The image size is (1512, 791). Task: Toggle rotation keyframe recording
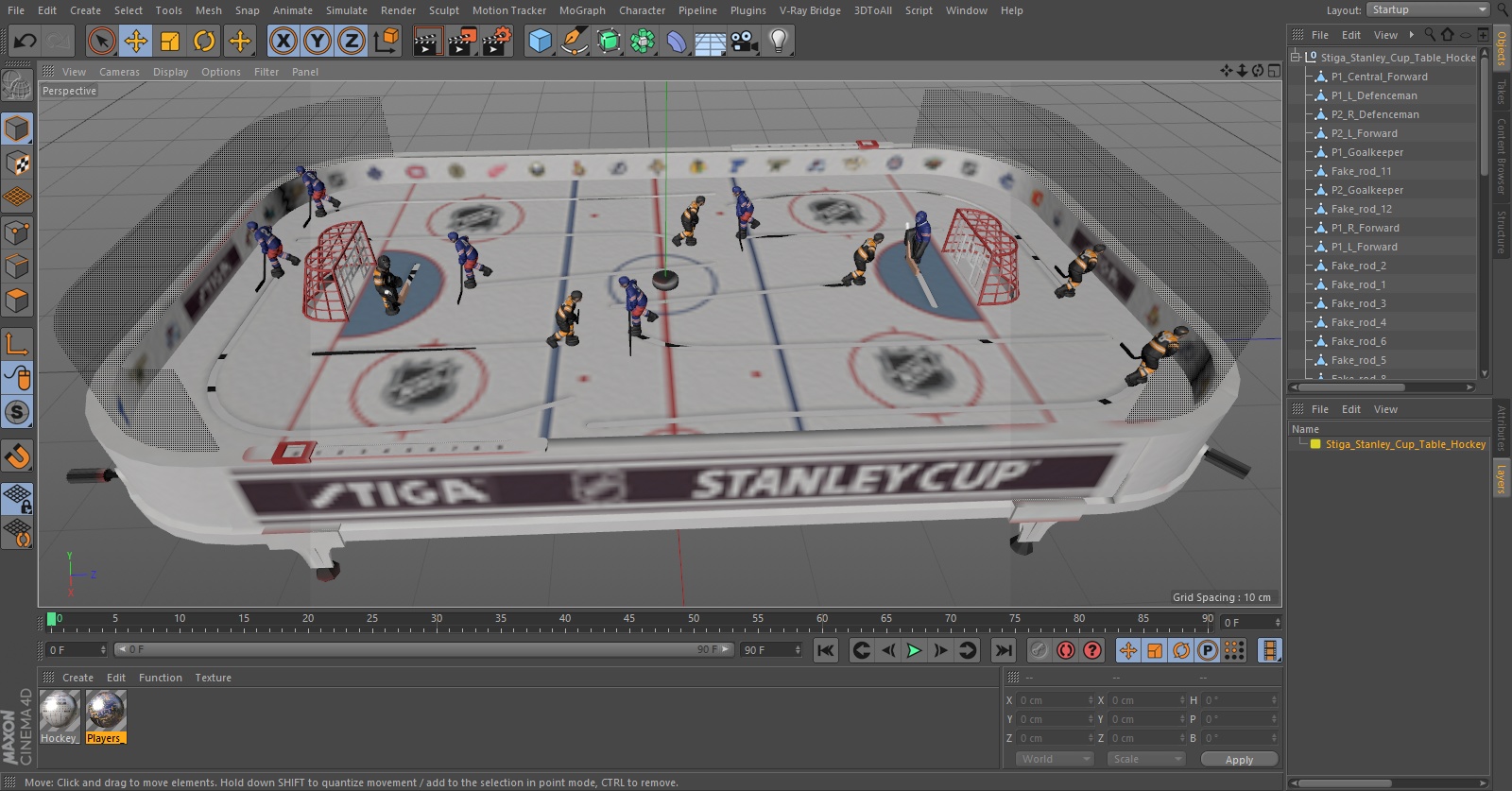point(1181,650)
